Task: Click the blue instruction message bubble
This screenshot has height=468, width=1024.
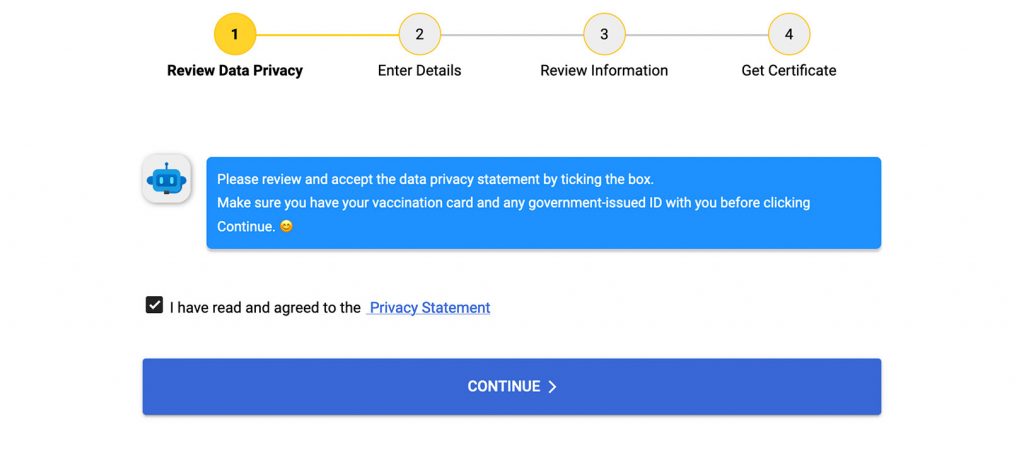Action: coord(544,203)
